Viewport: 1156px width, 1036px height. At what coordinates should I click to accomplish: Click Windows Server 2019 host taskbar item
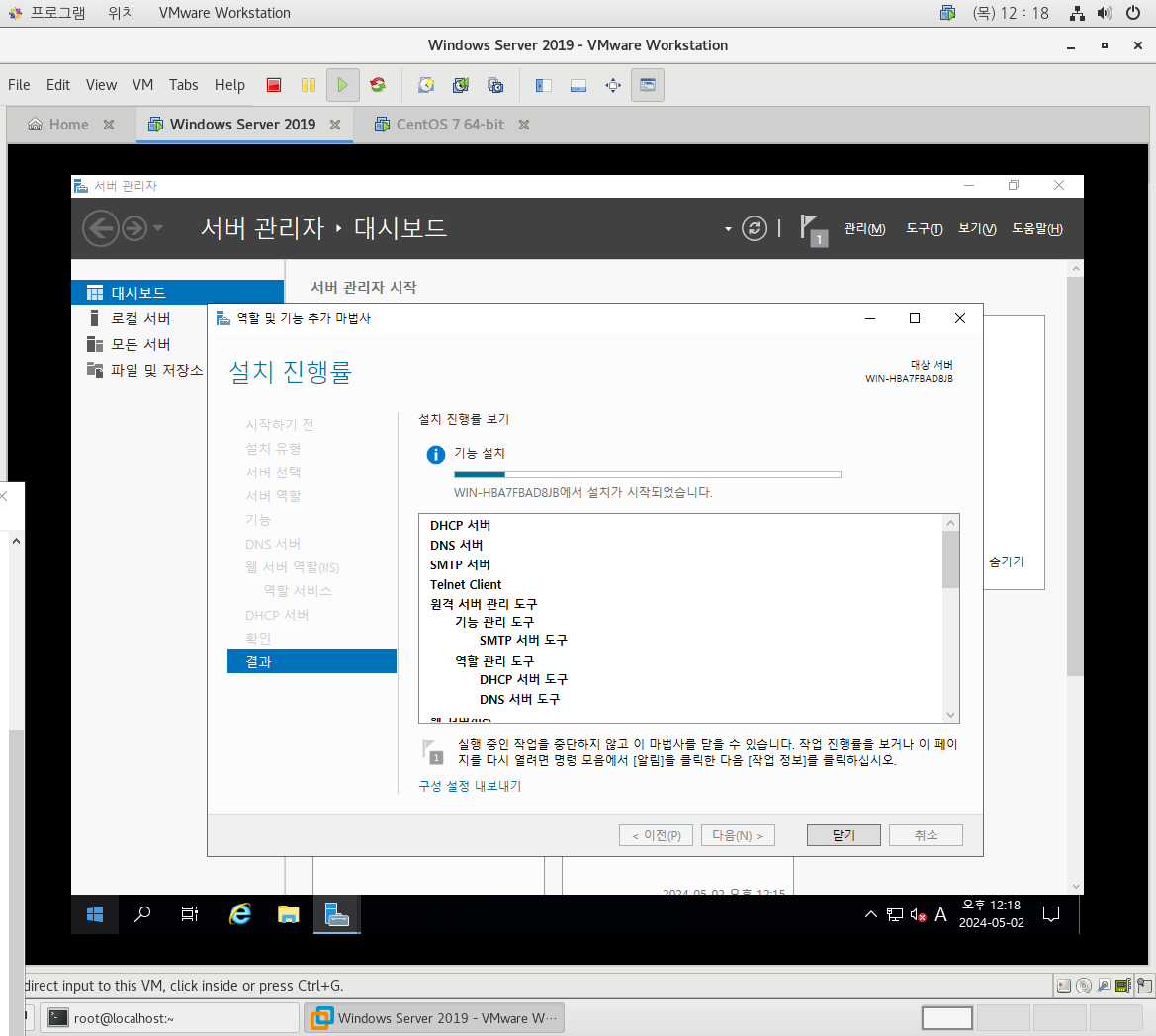[x=434, y=1018]
